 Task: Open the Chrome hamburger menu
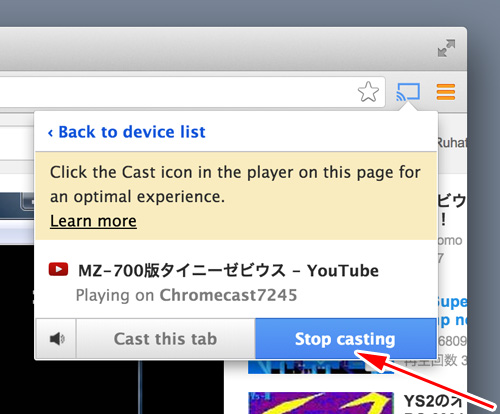pyautogui.click(x=446, y=92)
